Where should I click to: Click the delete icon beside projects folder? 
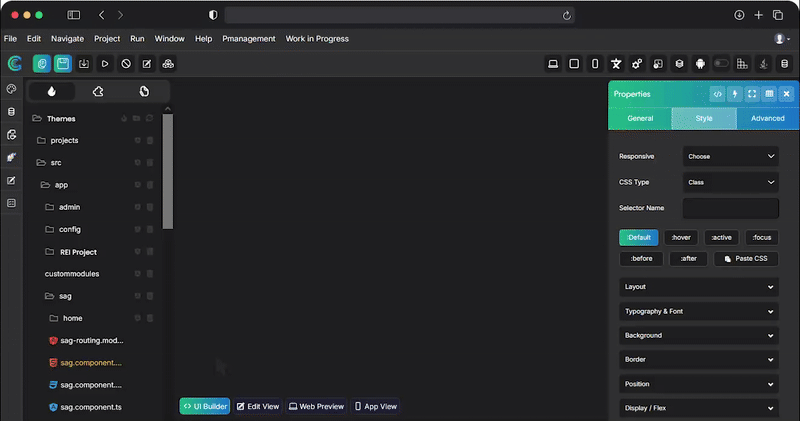pyautogui.click(x=150, y=140)
